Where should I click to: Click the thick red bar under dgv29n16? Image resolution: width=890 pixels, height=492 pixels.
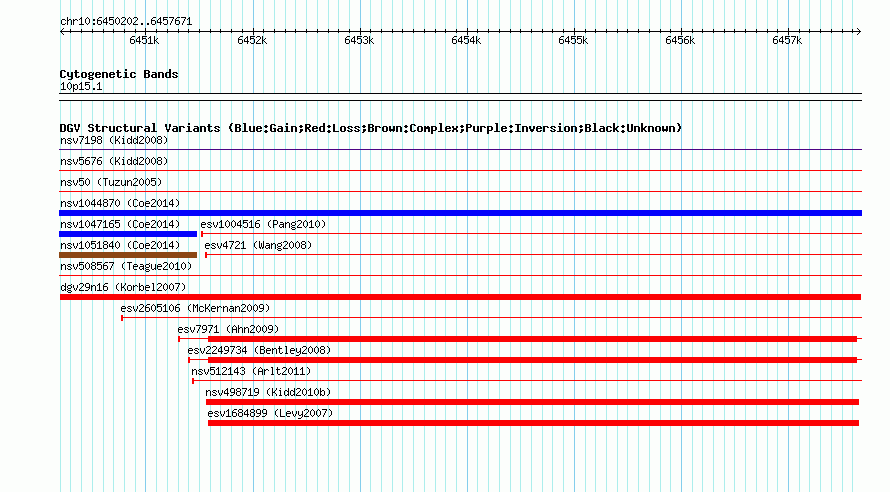(x=460, y=297)
